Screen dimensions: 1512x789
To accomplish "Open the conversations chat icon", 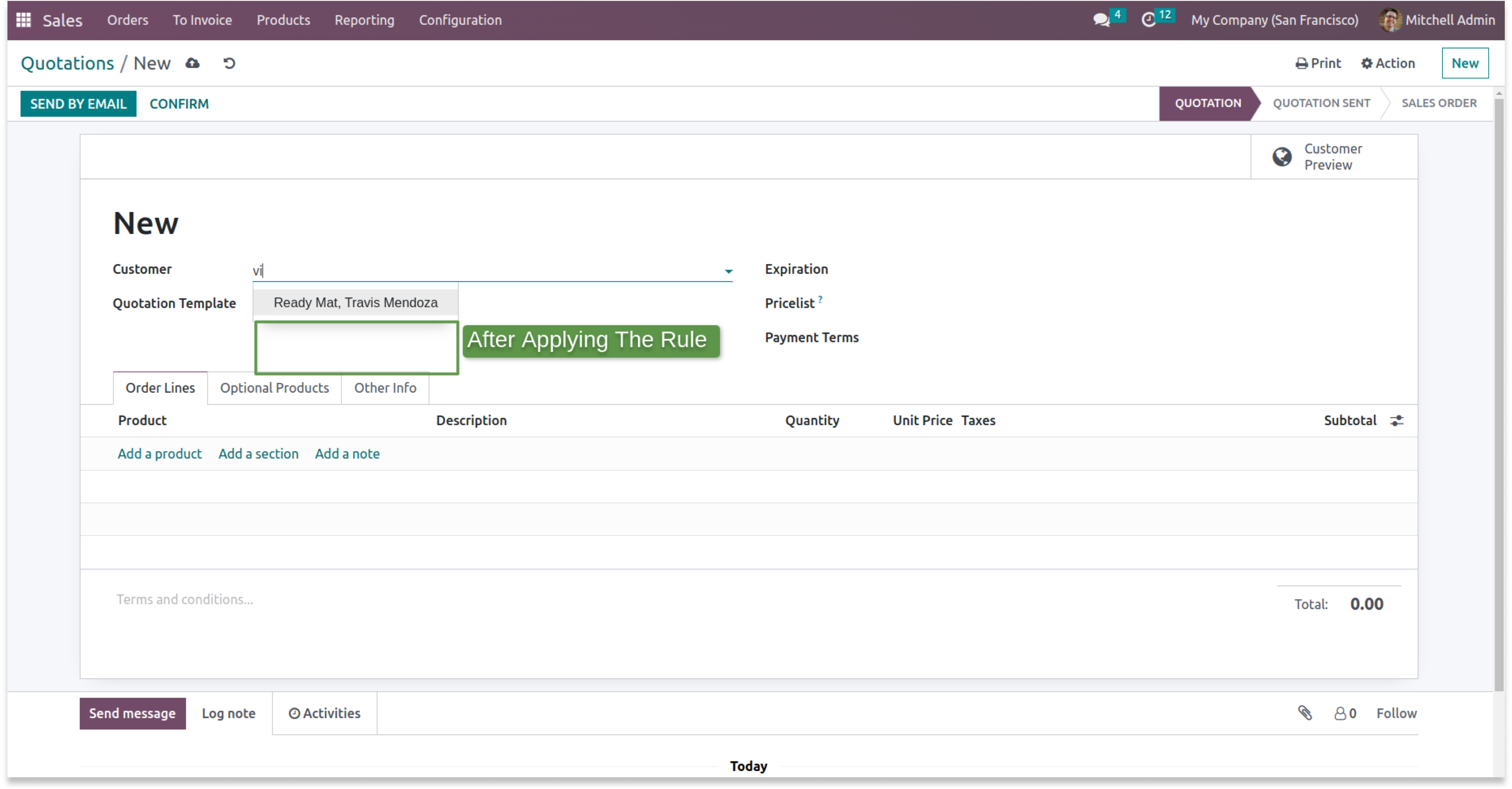I will (x=1101, y=20).
